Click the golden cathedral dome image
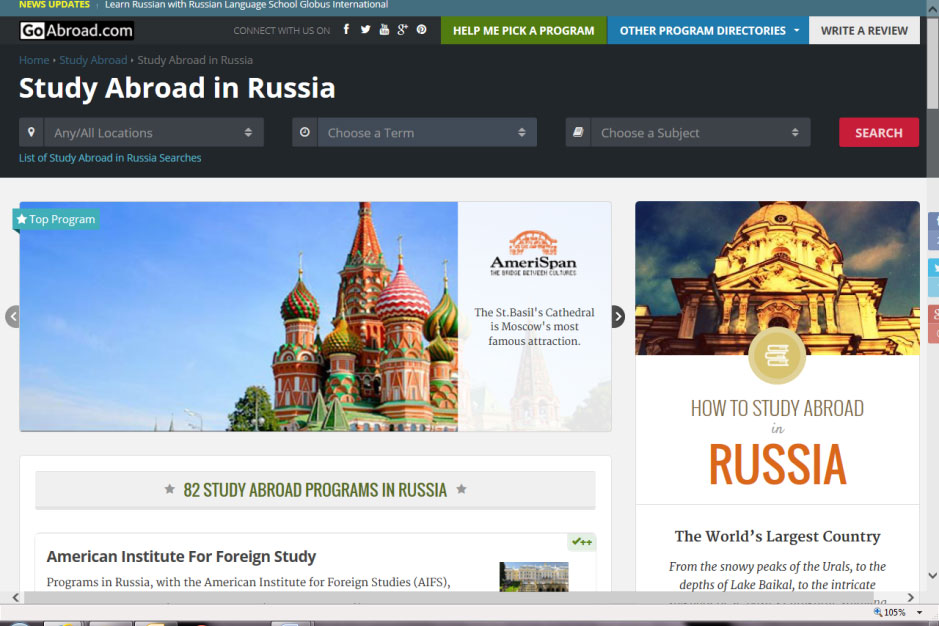This screenshot has width=939, height=626. (777, 278)
